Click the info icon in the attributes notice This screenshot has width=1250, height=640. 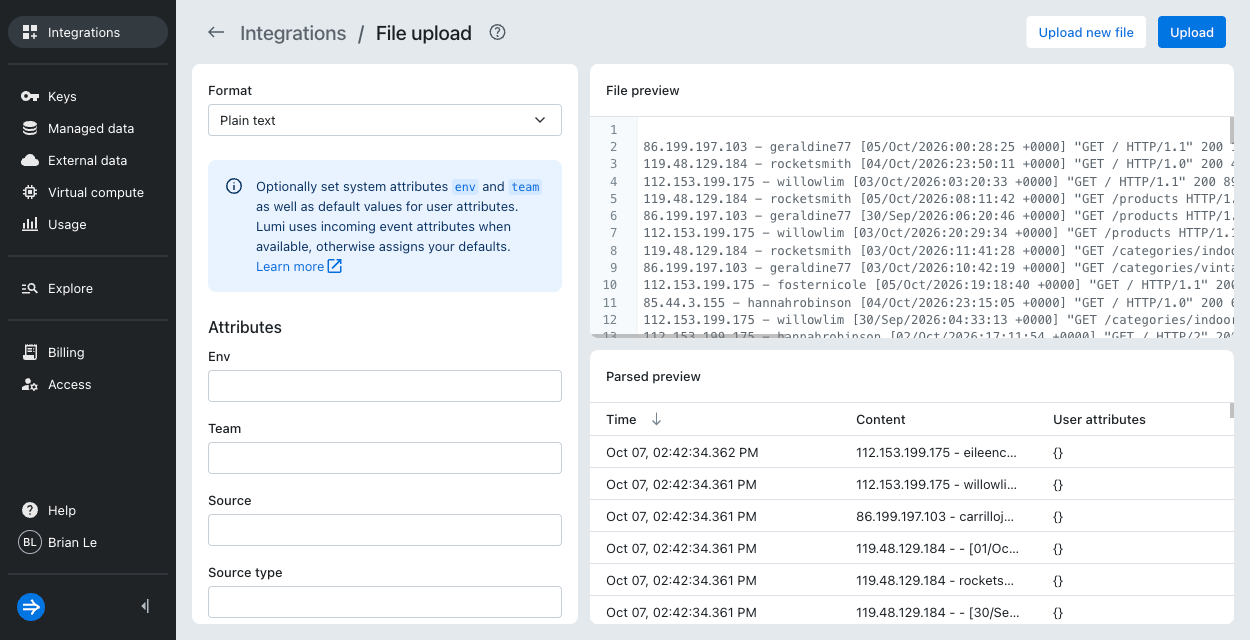(234, 186)
